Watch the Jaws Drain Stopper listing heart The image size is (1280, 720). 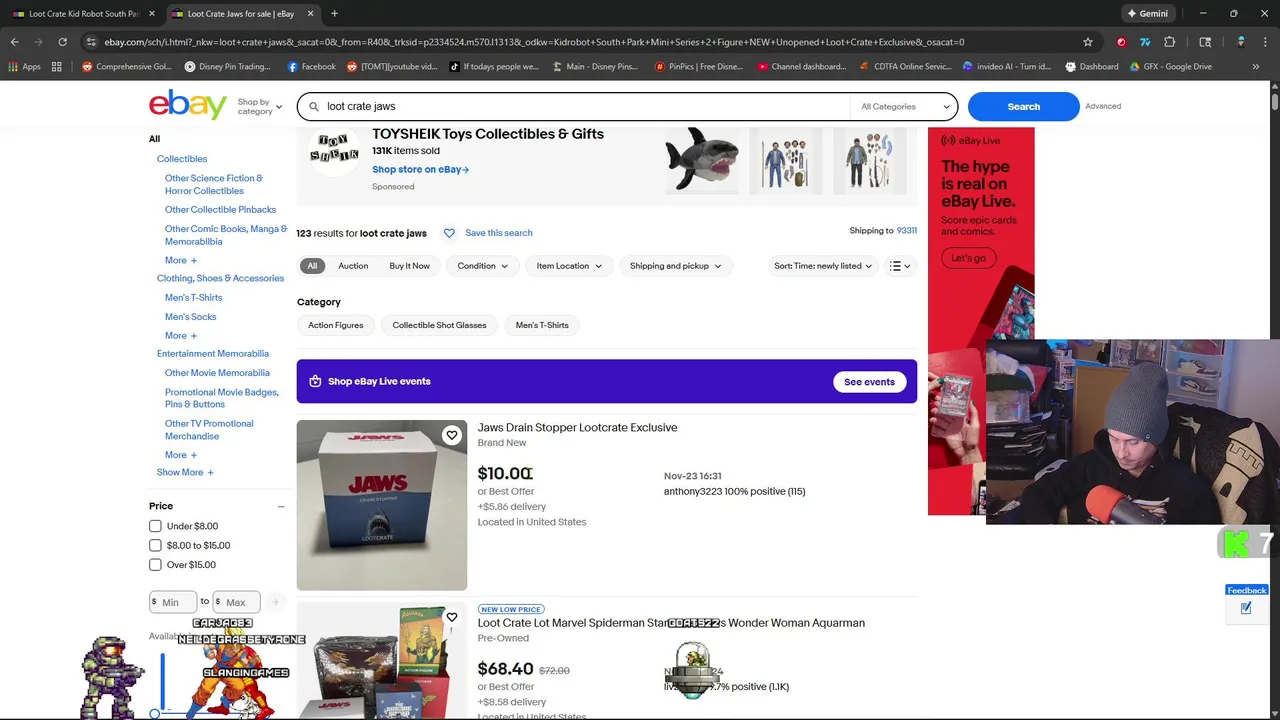pyautogui.click(x=452, y=435)
